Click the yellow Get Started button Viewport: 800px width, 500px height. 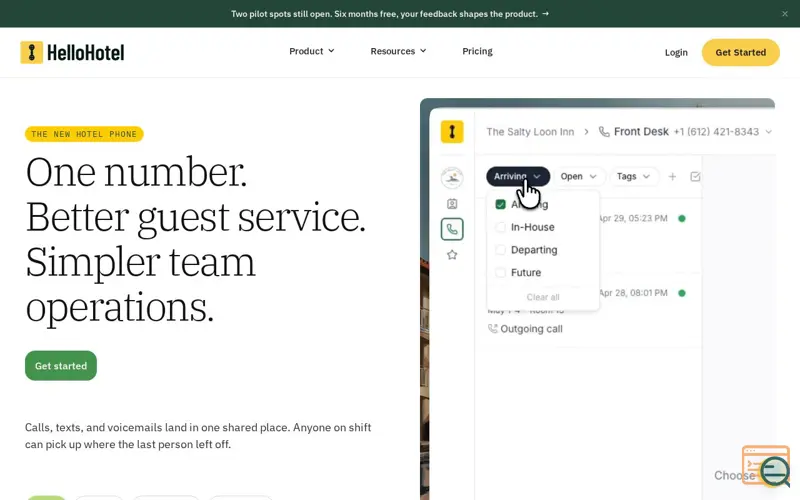click(740, 52)
